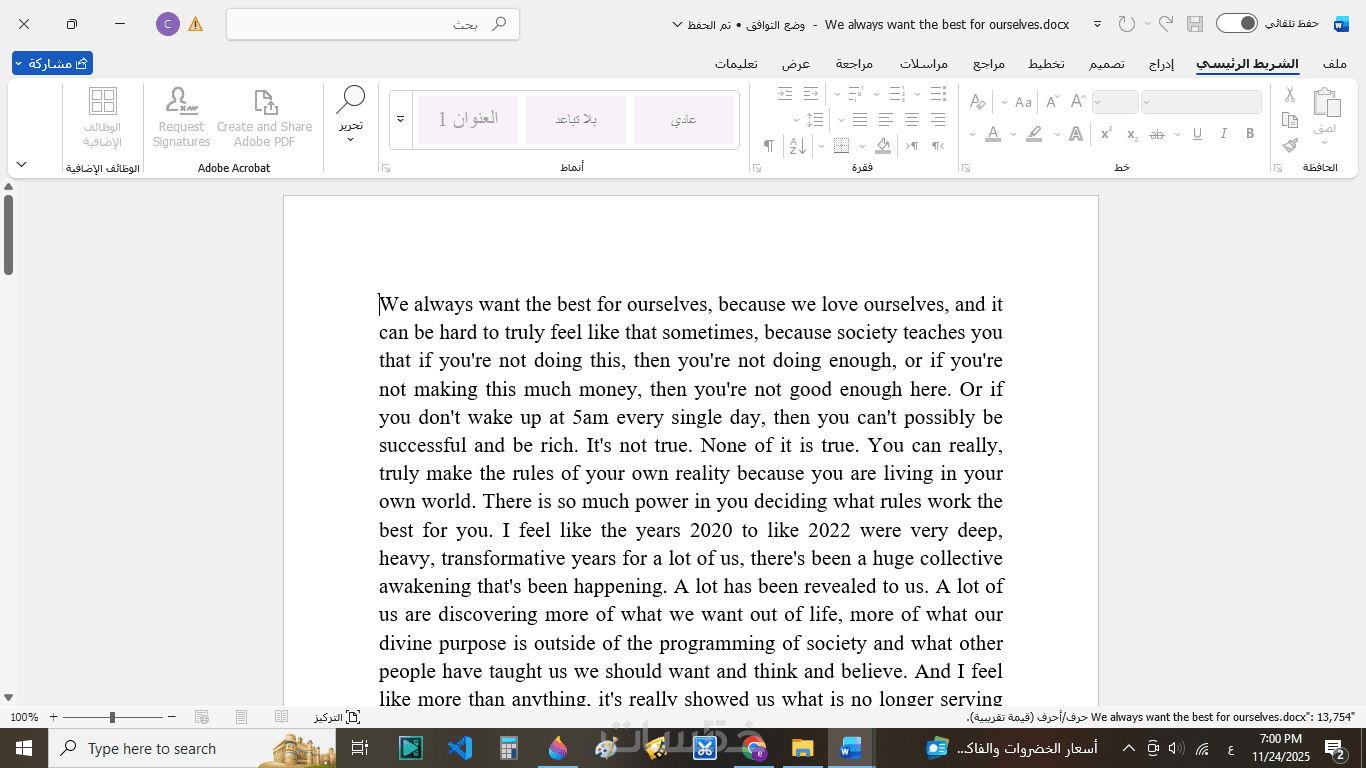The height and width of the screenshot is (768, 1366).
Task: Clear all formatting with eraser A icon
Action: 978,101
